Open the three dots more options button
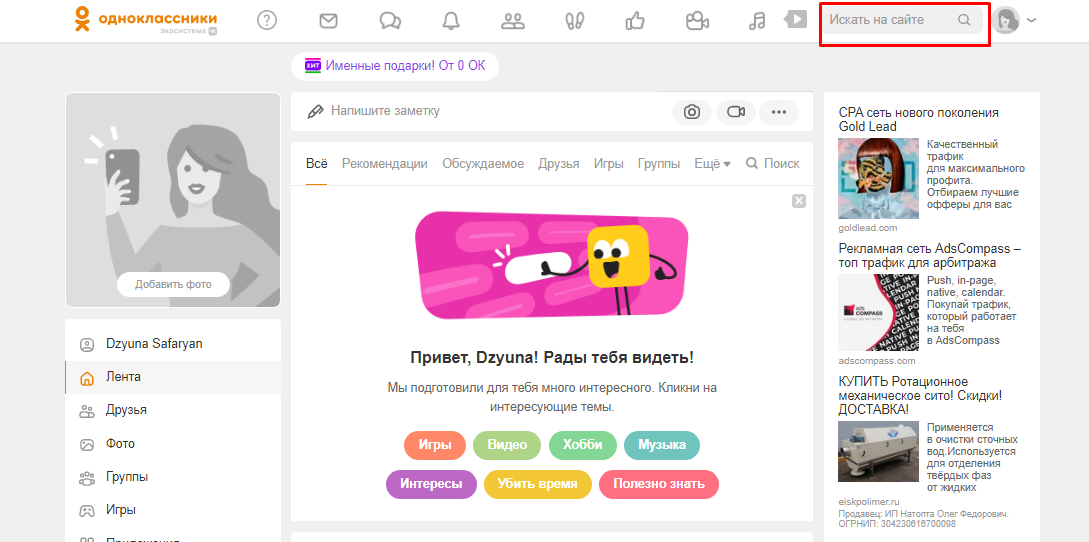Image resolution: width=1089 pixels, height=542 pixels. click(x=779, y=112)
